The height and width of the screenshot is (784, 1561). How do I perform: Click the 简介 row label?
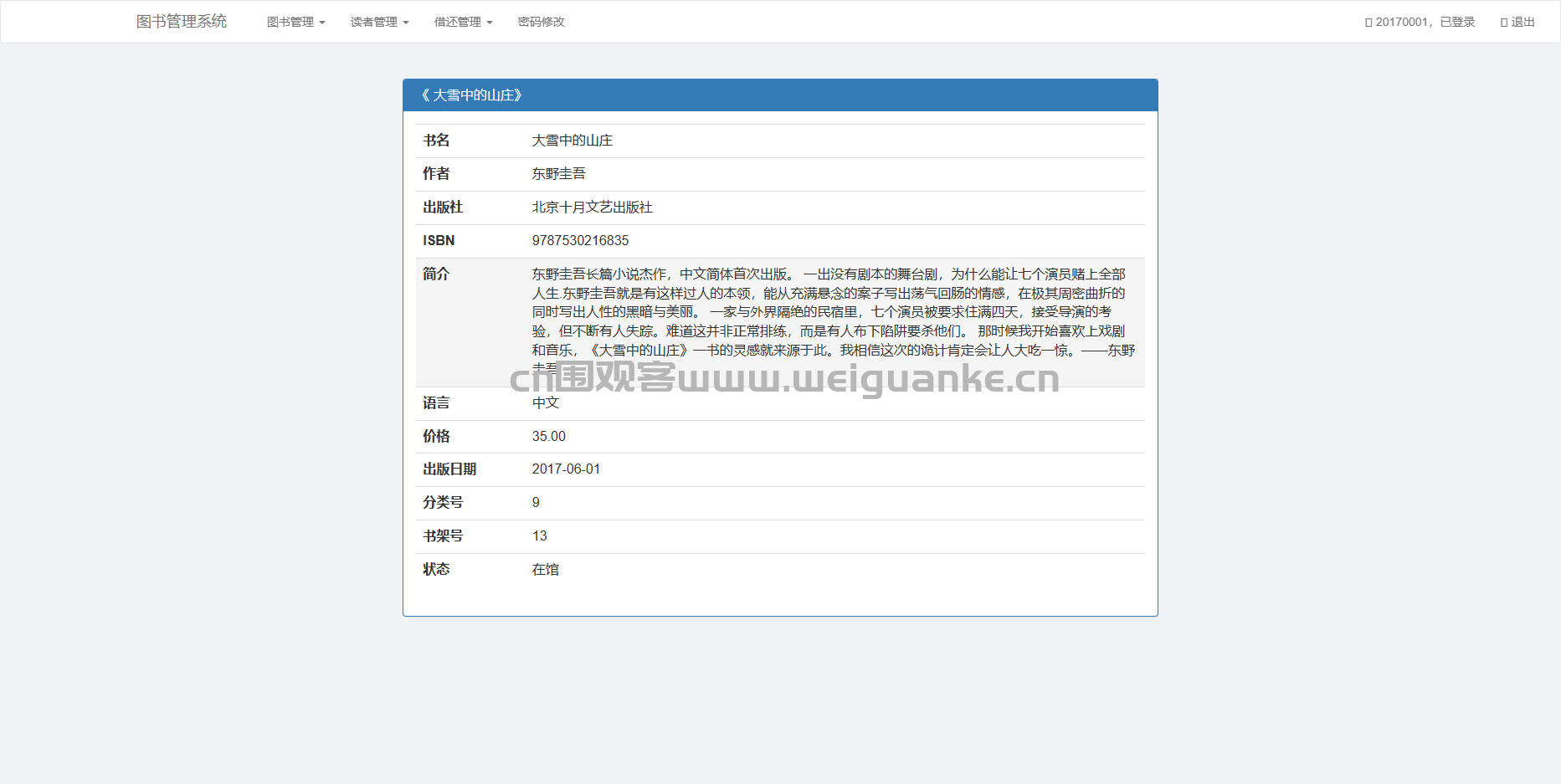click(436, 274)
